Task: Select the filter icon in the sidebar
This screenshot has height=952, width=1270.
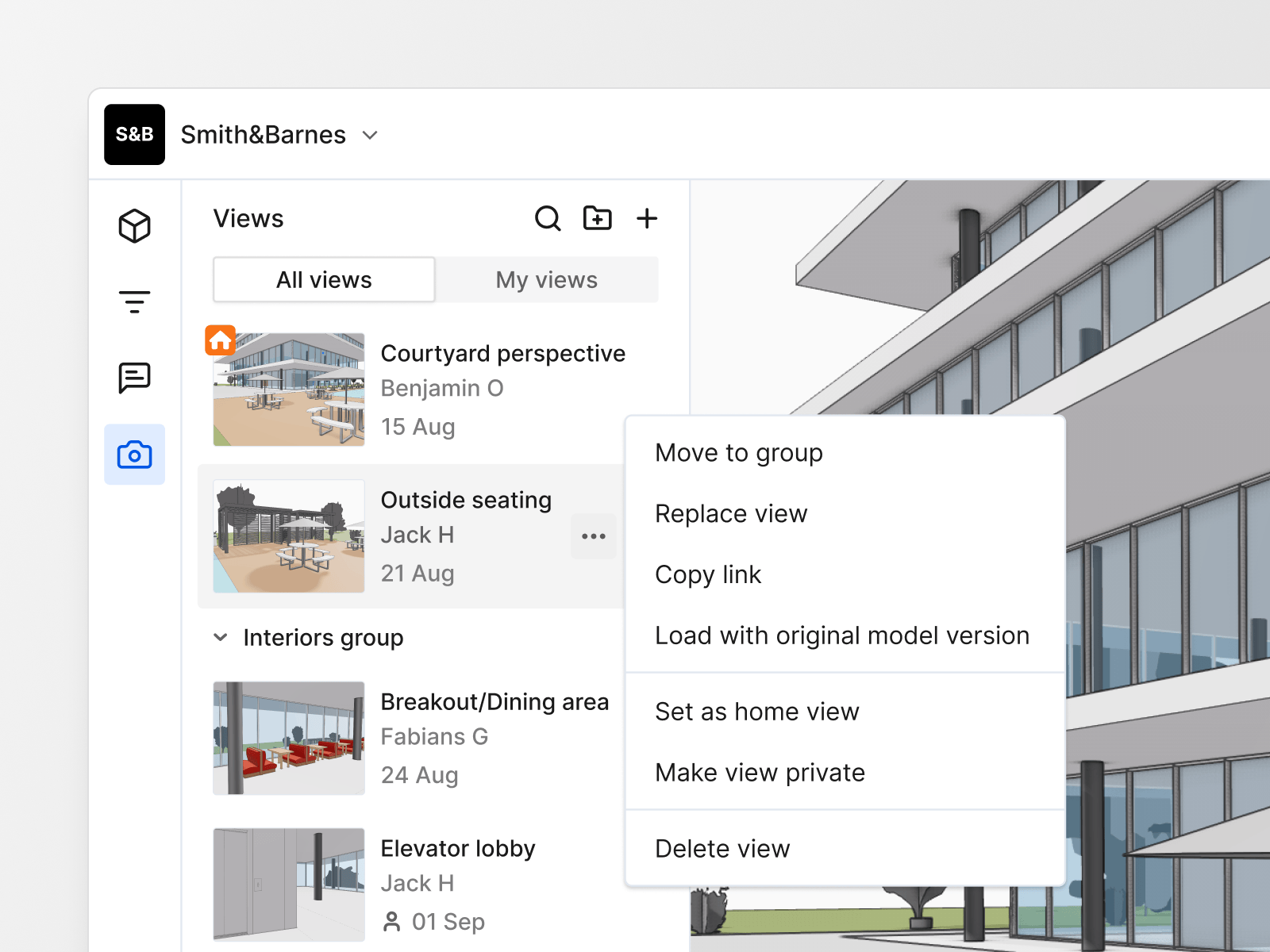Action: pos(135,301)
